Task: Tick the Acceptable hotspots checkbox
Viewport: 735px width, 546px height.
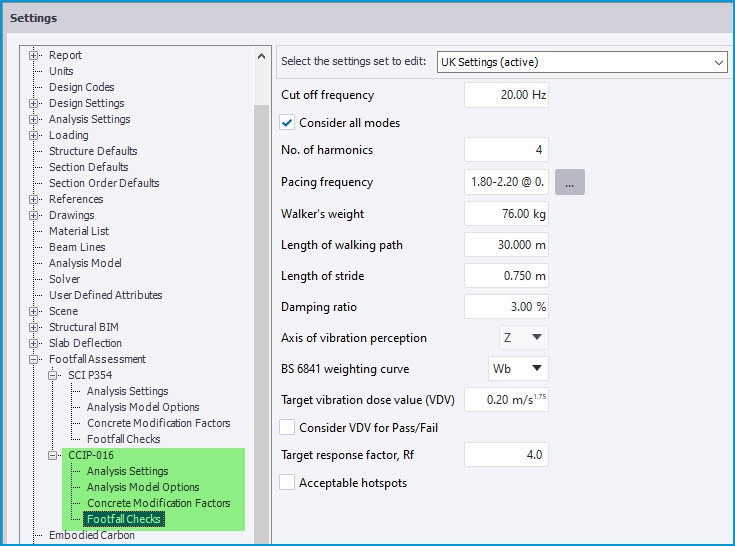Action: click(x=288, y=483)
